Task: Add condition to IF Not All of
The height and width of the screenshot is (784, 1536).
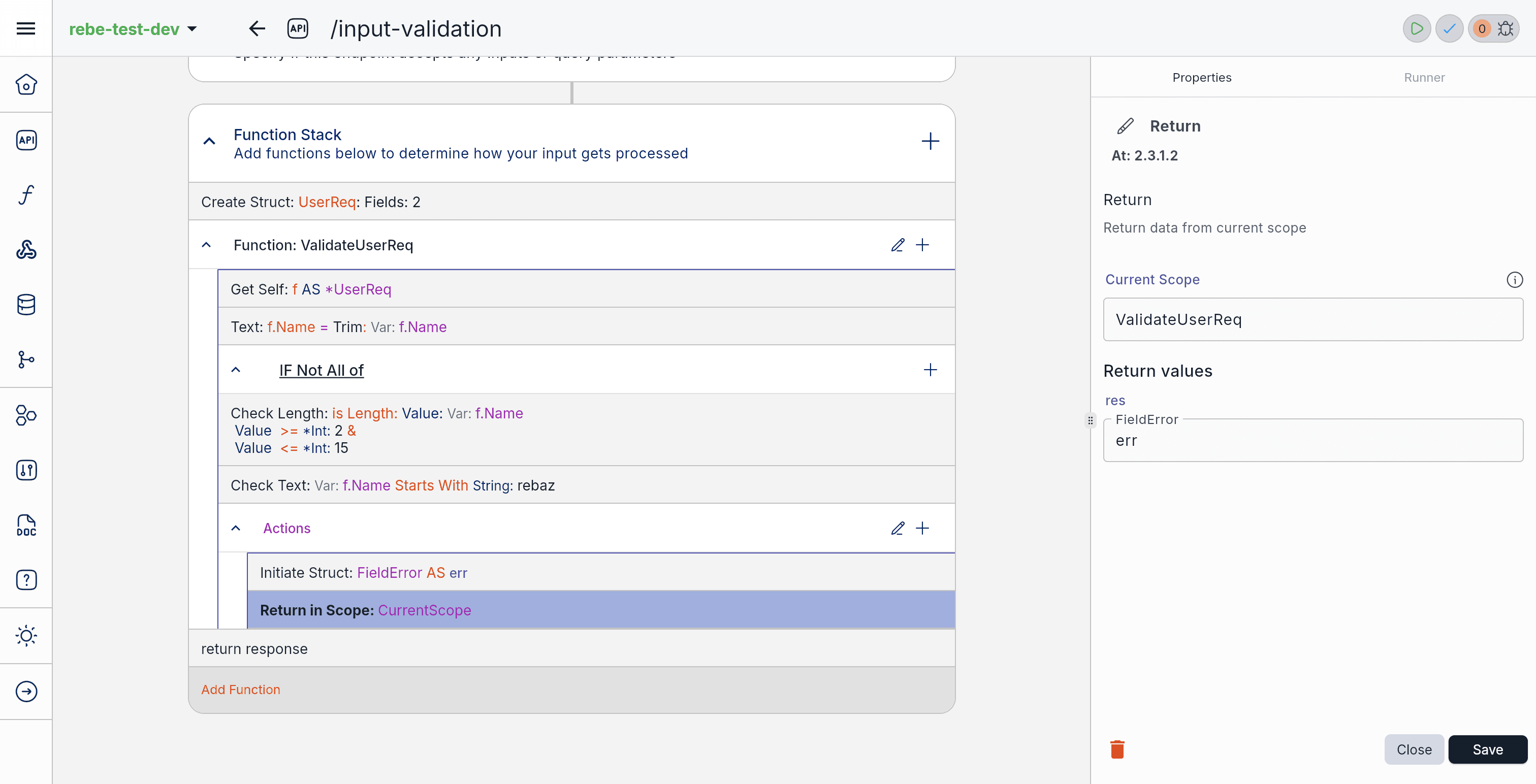Action: 930,370
